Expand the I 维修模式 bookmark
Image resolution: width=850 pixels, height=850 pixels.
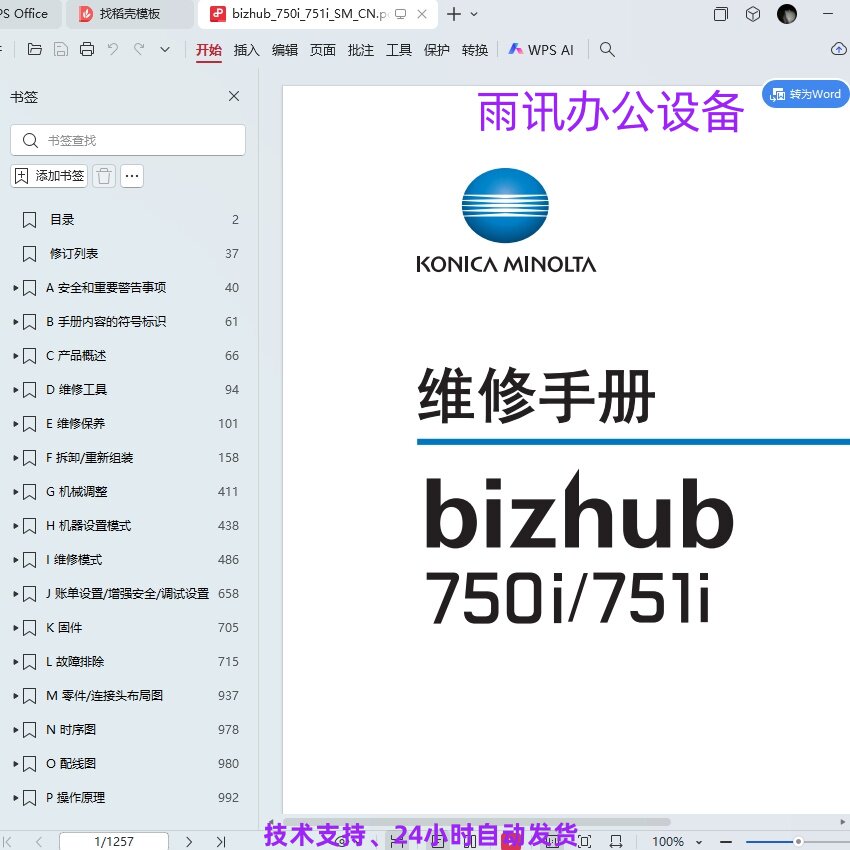pos(16,560)
